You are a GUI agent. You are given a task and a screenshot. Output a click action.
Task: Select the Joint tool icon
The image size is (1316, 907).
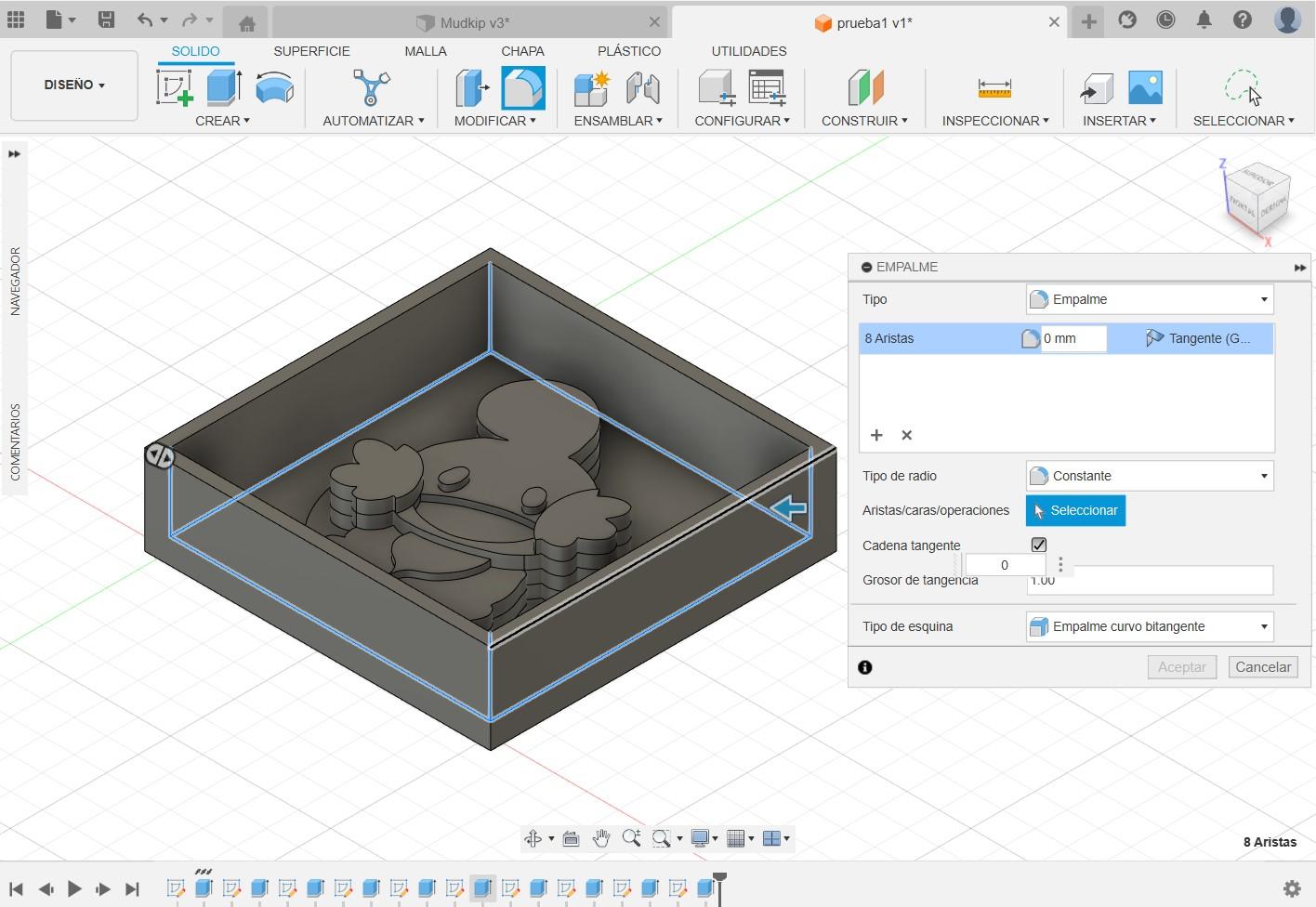(x=642, y=88)
